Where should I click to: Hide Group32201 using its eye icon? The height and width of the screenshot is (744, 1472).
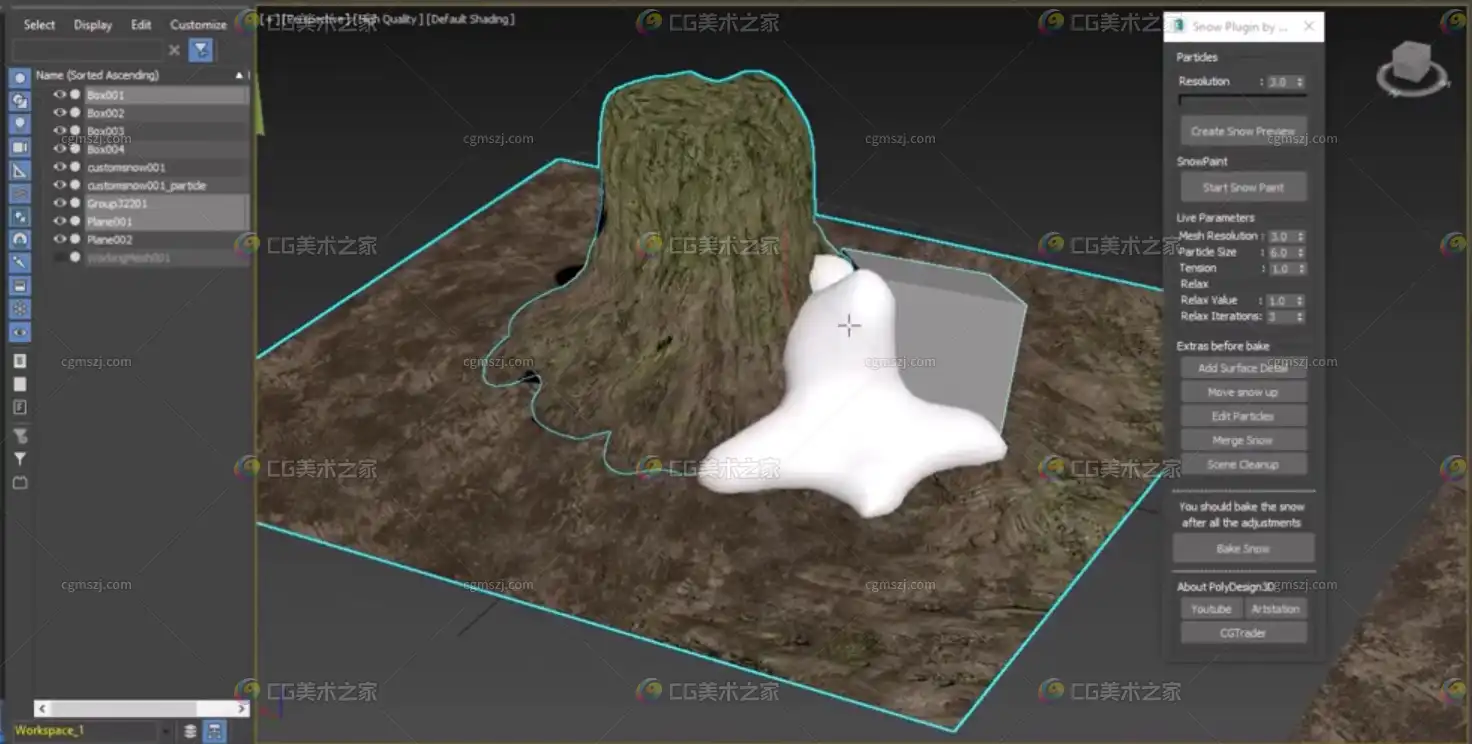tap(59, 203)
